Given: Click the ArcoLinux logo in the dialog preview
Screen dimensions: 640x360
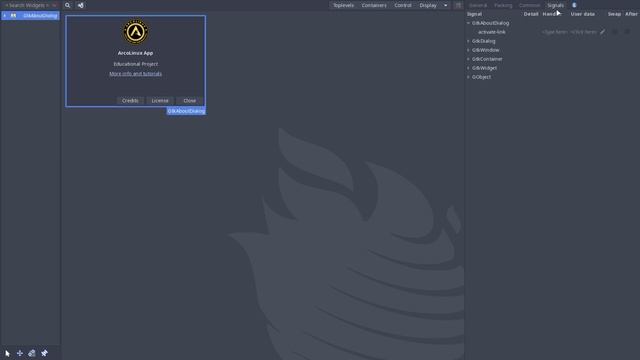Looking at the screenshot, I should click(x=136, y=31).
